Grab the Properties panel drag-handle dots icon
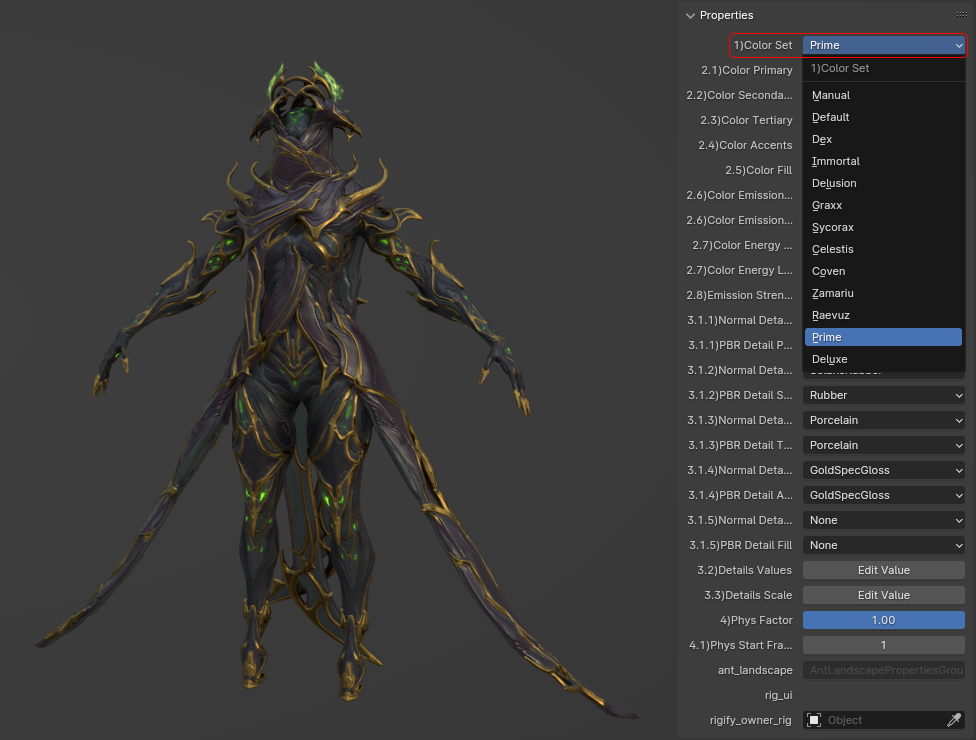Screen dimensions: 976x740 point(961,14)
